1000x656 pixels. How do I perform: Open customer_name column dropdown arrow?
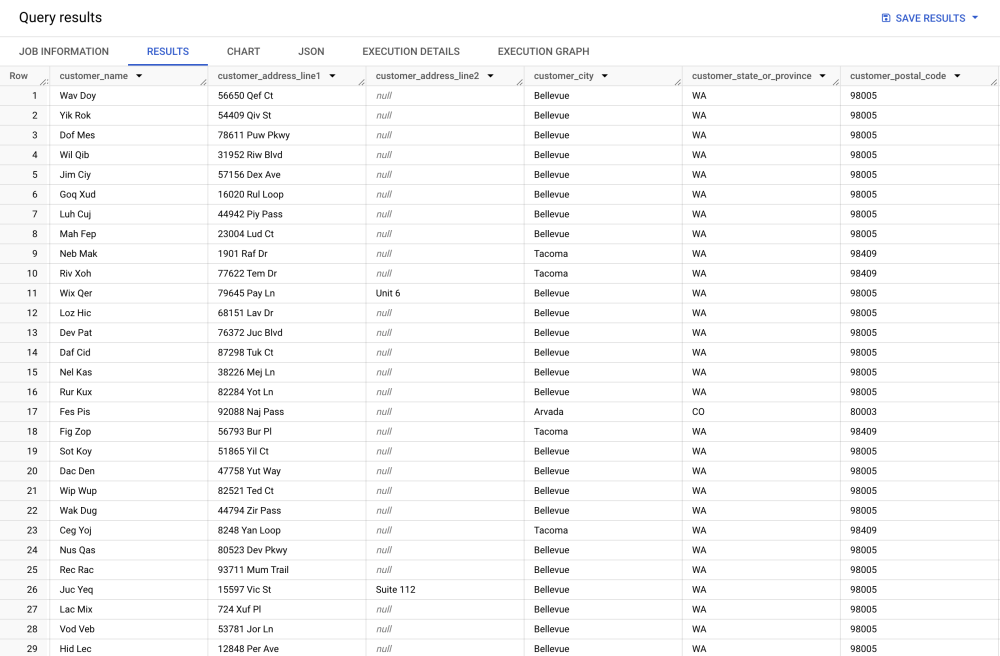tap(139, 76)
